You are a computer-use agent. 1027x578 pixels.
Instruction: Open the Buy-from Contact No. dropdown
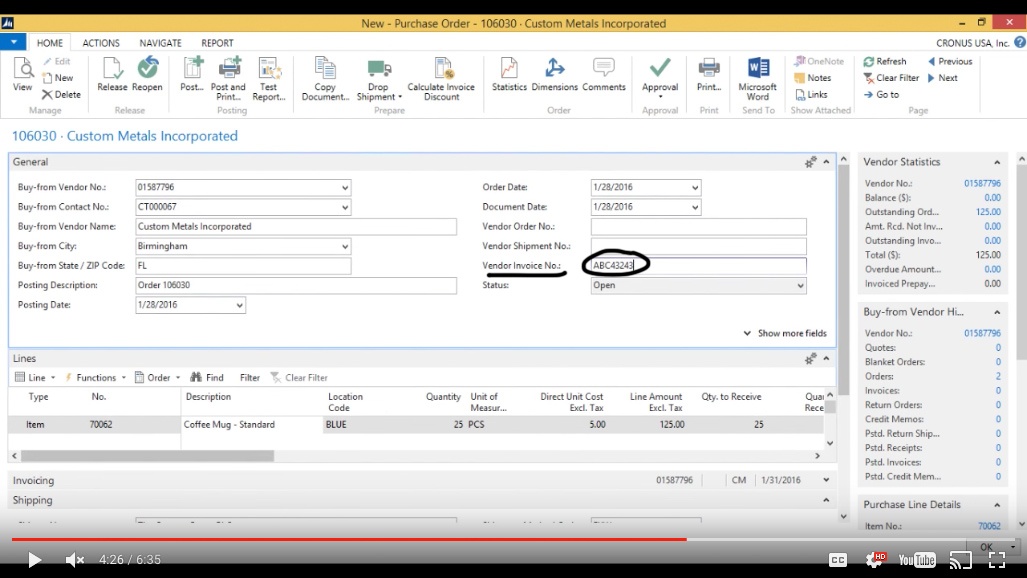tap(345, 207)
